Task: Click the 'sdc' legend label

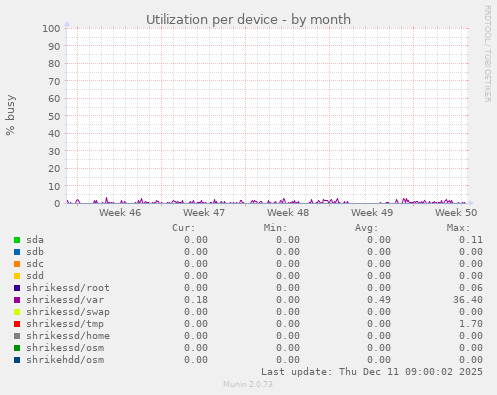Action: (35, 264)
